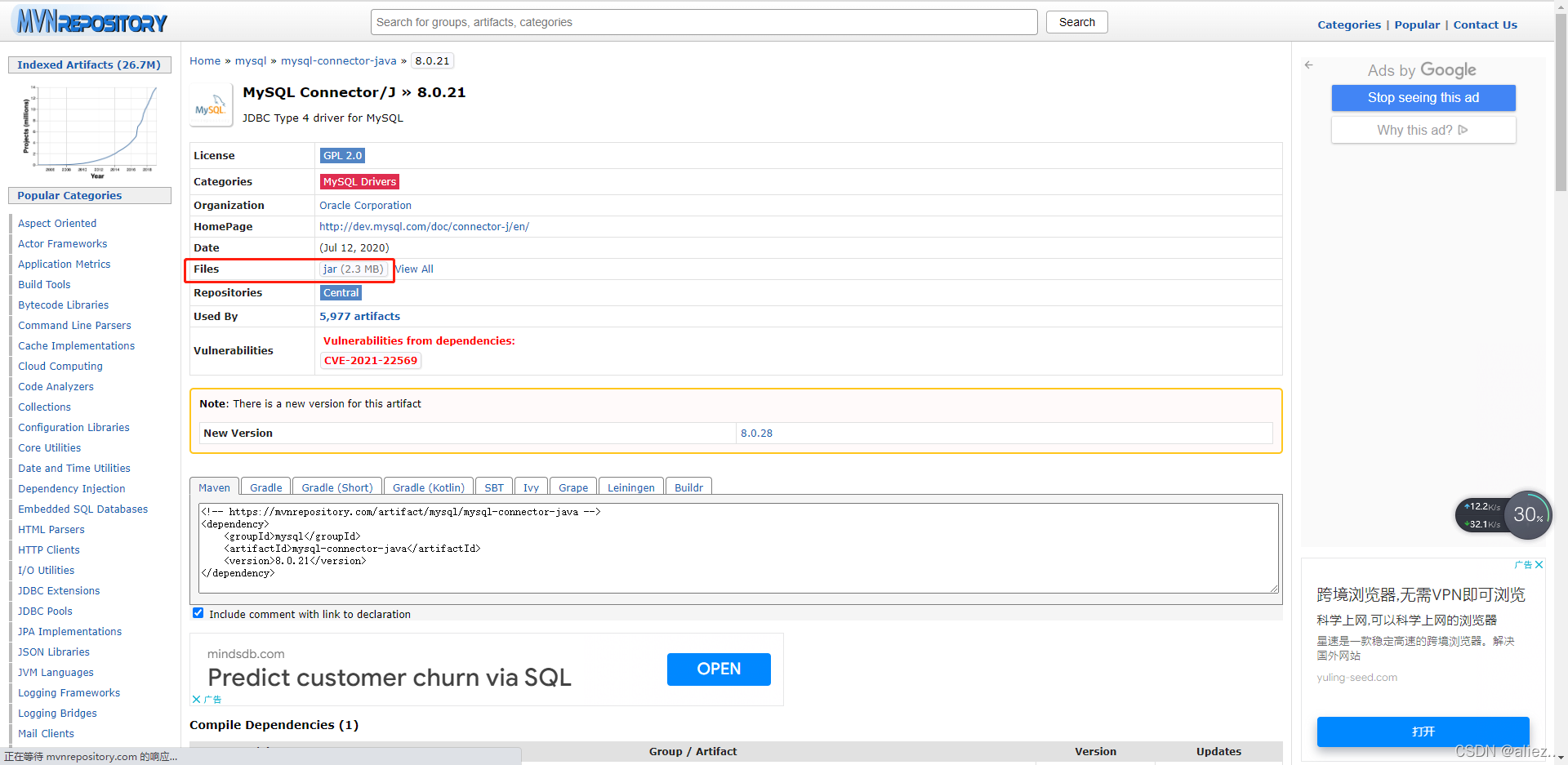Screen dimensions: 1568x765
Task: Open CVE-2021-22569 vulnerability link
Action: click(x=371, y=360)
